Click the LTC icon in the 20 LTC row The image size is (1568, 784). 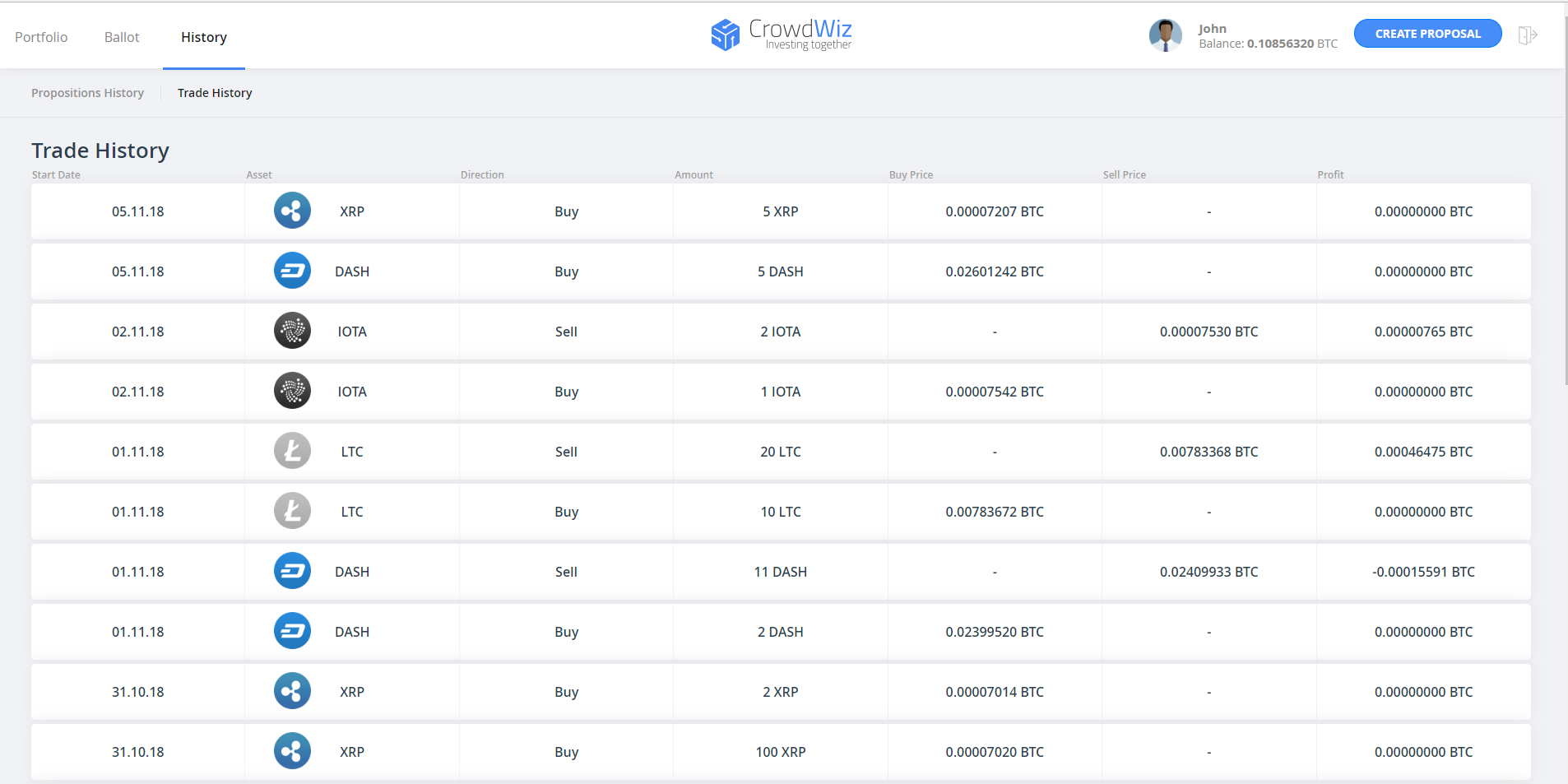tap(292, 451)
